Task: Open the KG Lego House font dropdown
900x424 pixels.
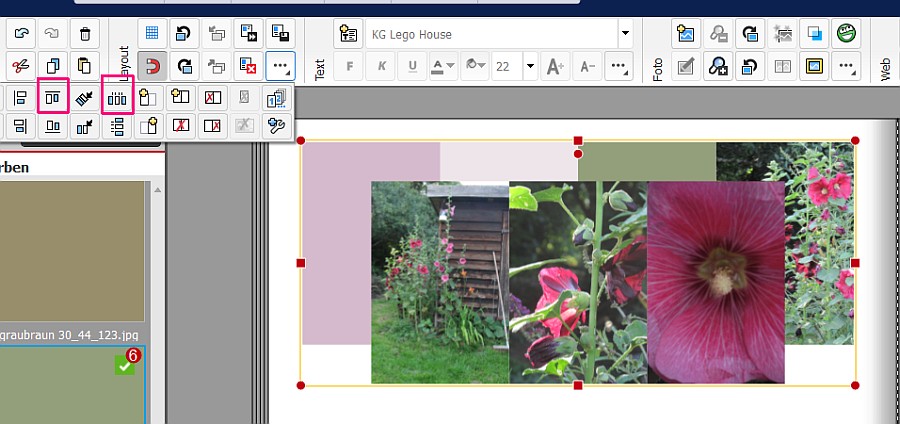Action: click(625, 34)
